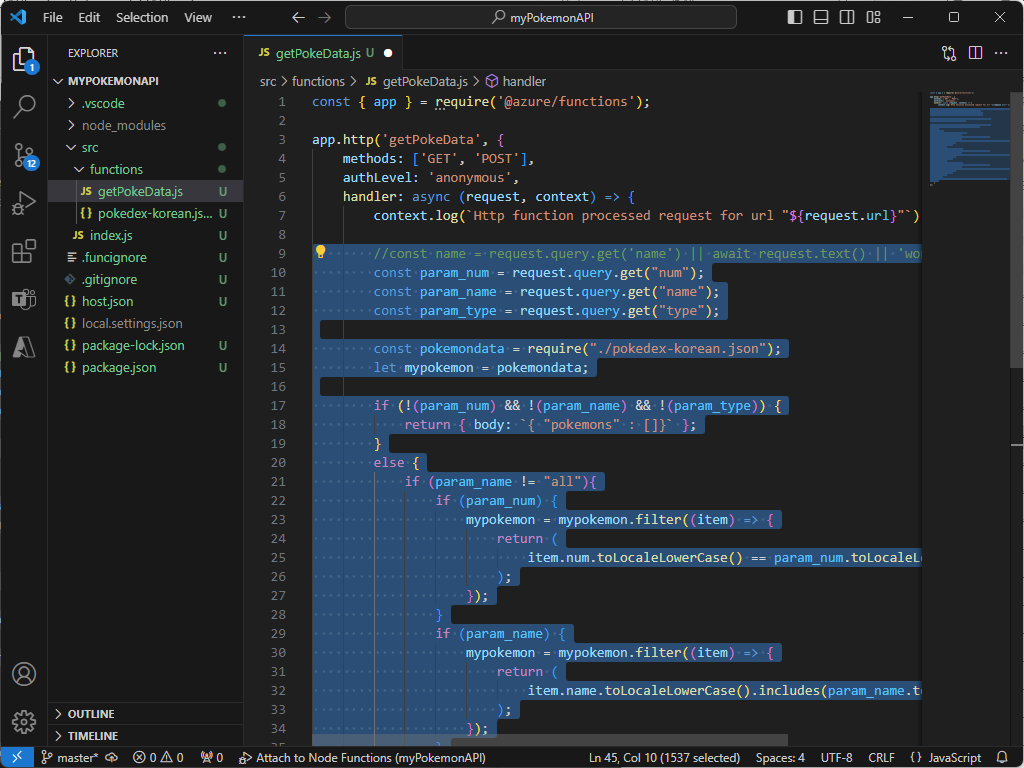Screen dimensions: 1024x768
Task: Go forward with the right arrow
Action: pos(325,18)
